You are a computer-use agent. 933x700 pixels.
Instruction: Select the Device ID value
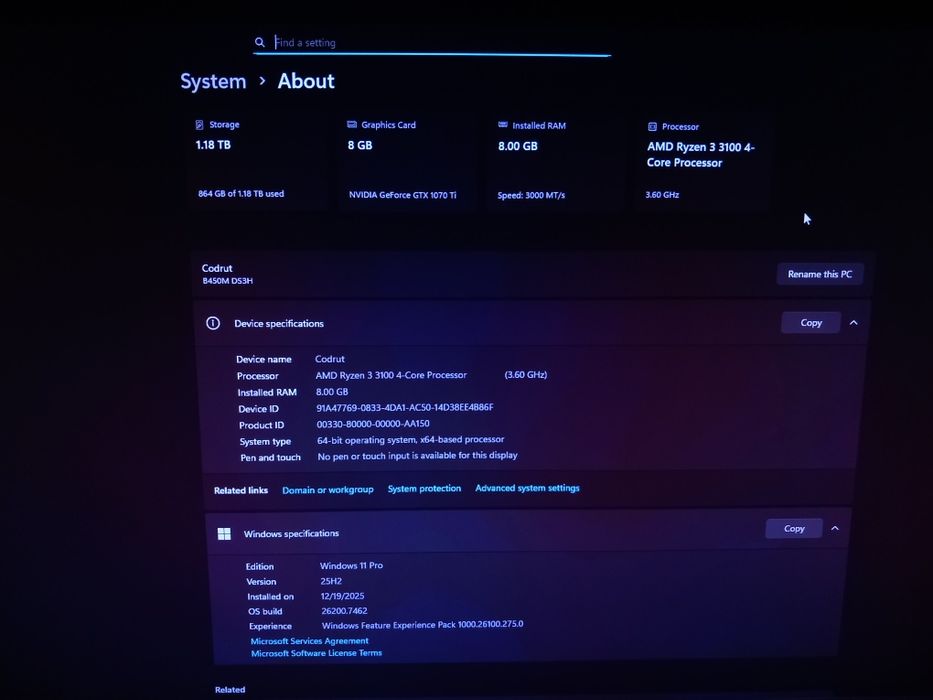[x=405, y=408]
